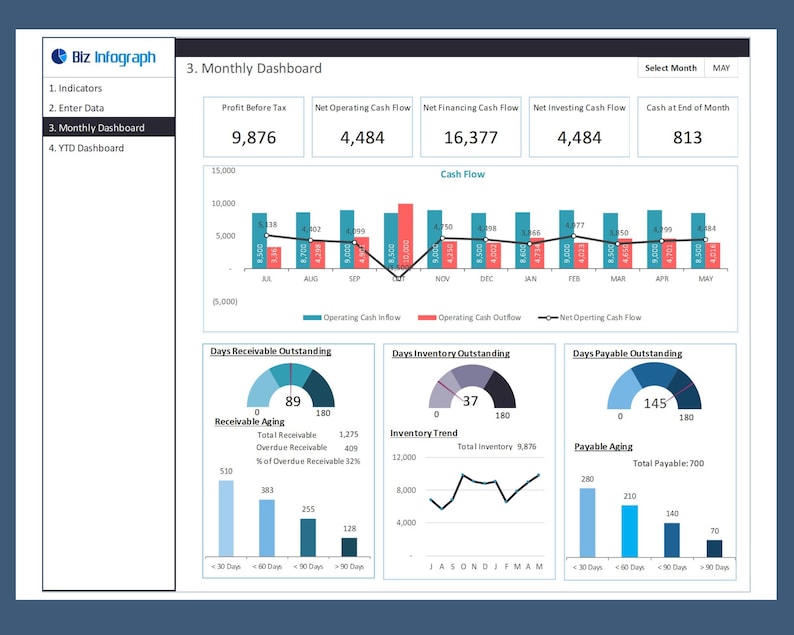Select Net Financing Cash Flow value 16,377

point(470,137)
